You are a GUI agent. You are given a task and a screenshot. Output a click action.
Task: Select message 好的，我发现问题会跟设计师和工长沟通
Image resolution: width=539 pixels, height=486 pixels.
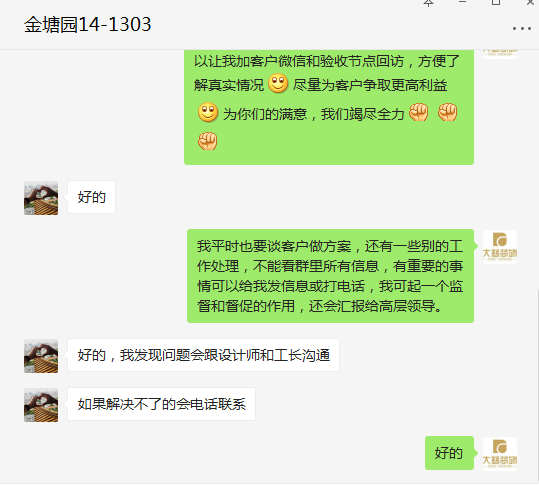204,355
